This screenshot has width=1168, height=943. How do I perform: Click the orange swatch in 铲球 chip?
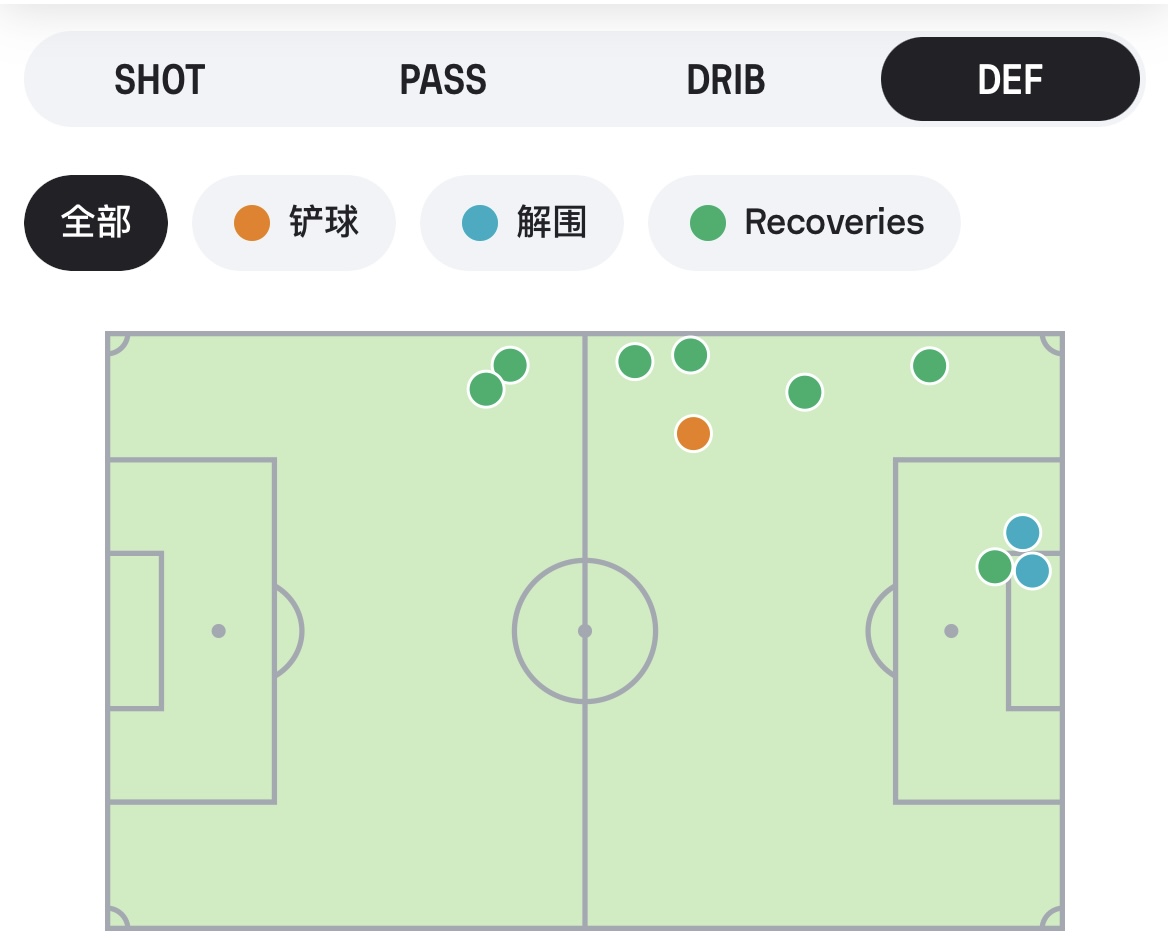pos(252,222)
